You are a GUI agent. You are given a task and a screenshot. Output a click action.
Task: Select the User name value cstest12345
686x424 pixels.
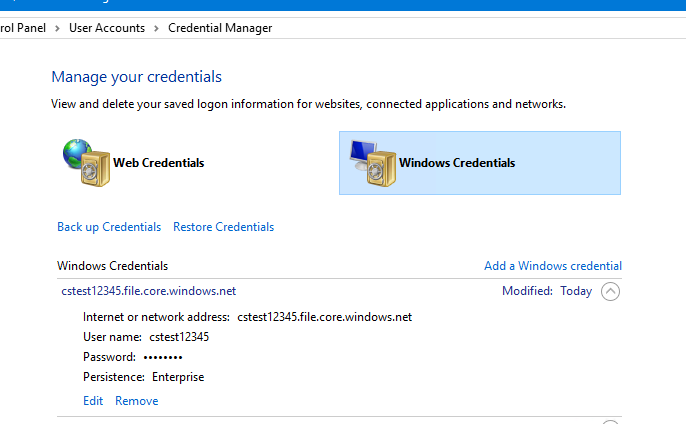tap(179, 337)
